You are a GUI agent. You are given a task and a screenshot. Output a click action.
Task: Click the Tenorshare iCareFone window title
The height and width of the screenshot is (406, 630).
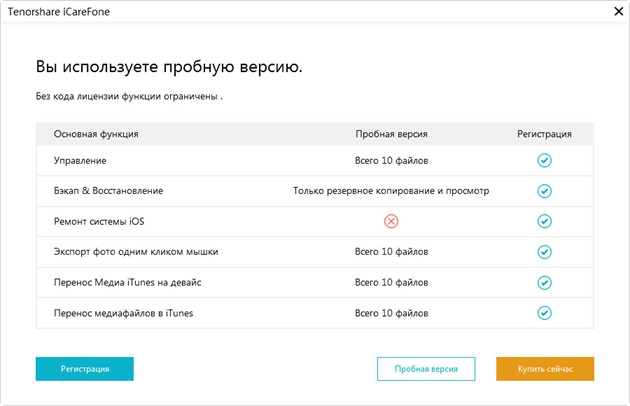click(59, 12)
